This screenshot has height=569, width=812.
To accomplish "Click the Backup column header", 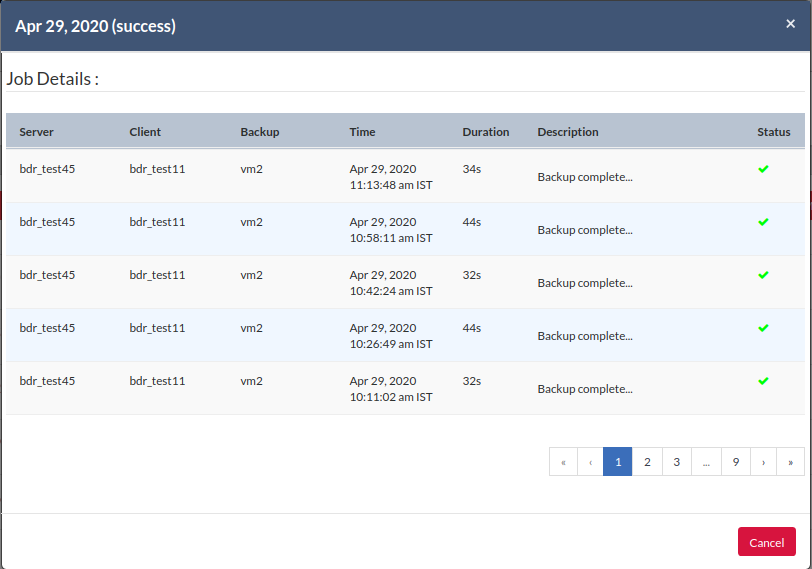I will [259, 132].
